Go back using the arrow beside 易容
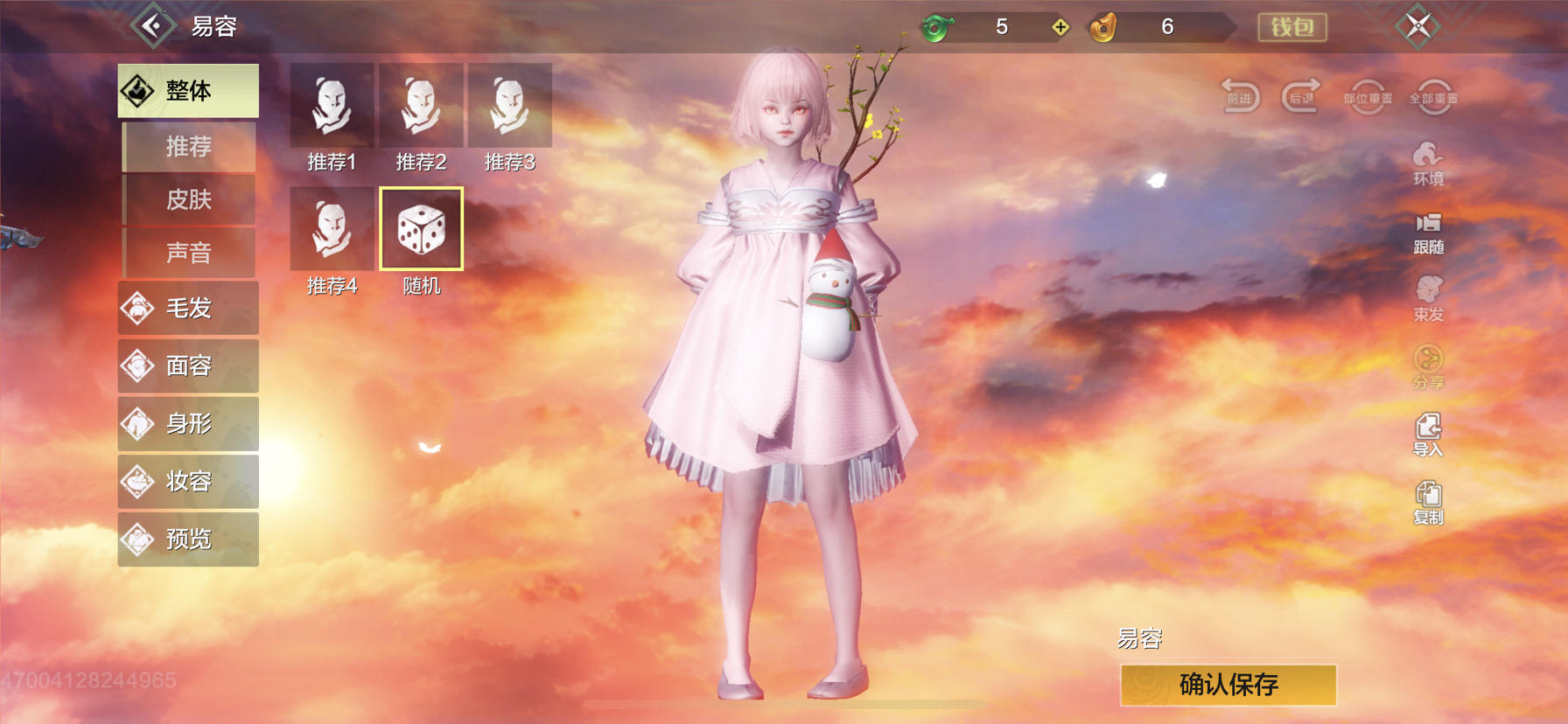Image resolution: width=1568 pixels, height=724 pixels. point(153,26)
